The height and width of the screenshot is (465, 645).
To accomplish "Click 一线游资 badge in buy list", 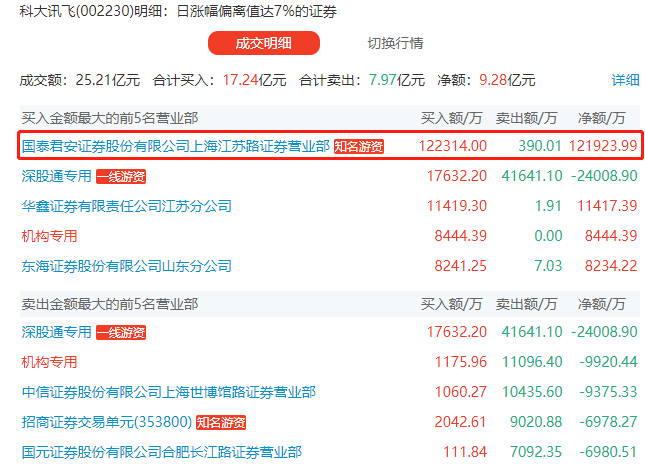I will click(121, 177).
